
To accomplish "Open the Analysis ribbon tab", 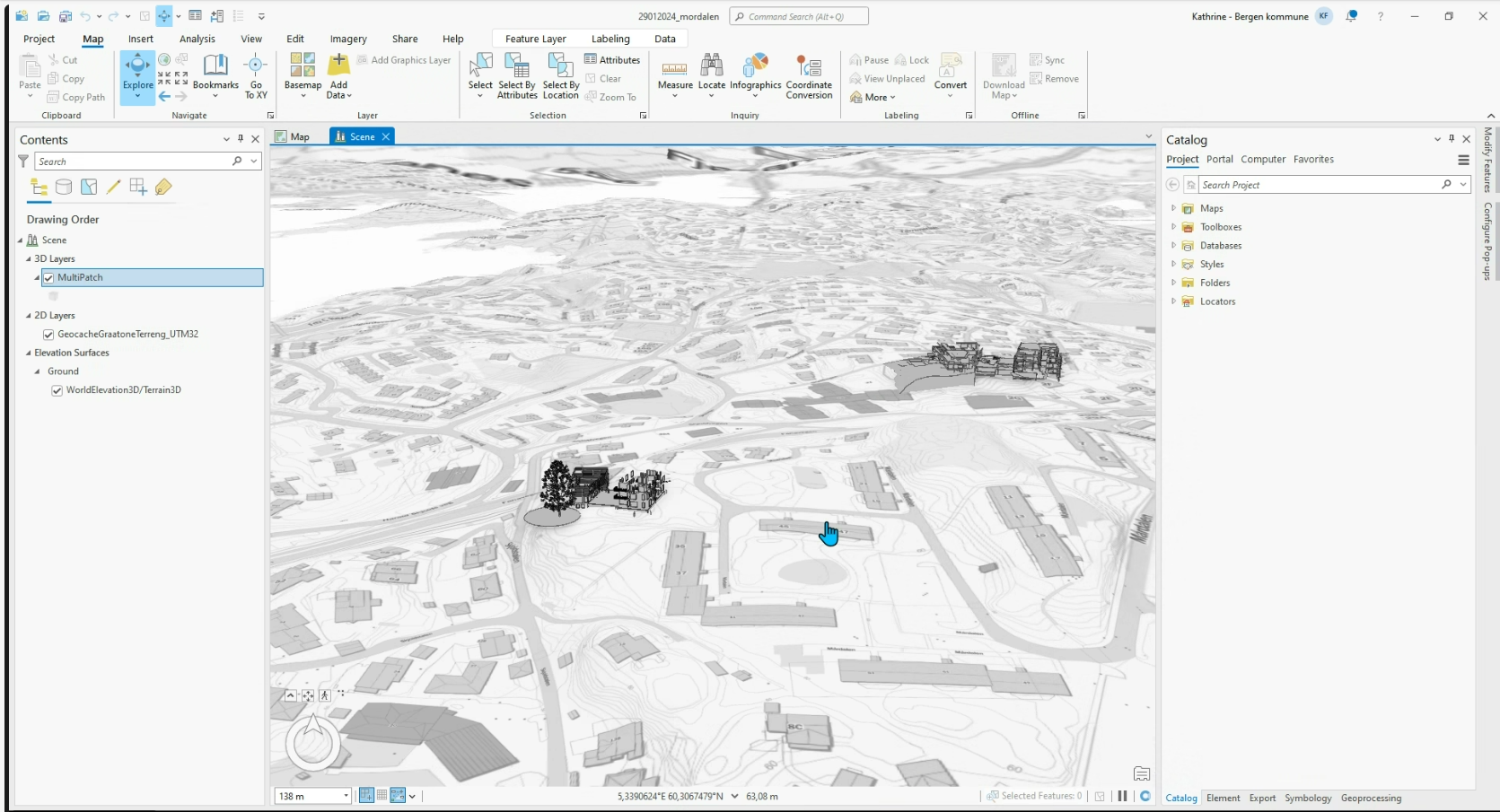I will pos(197,39).
